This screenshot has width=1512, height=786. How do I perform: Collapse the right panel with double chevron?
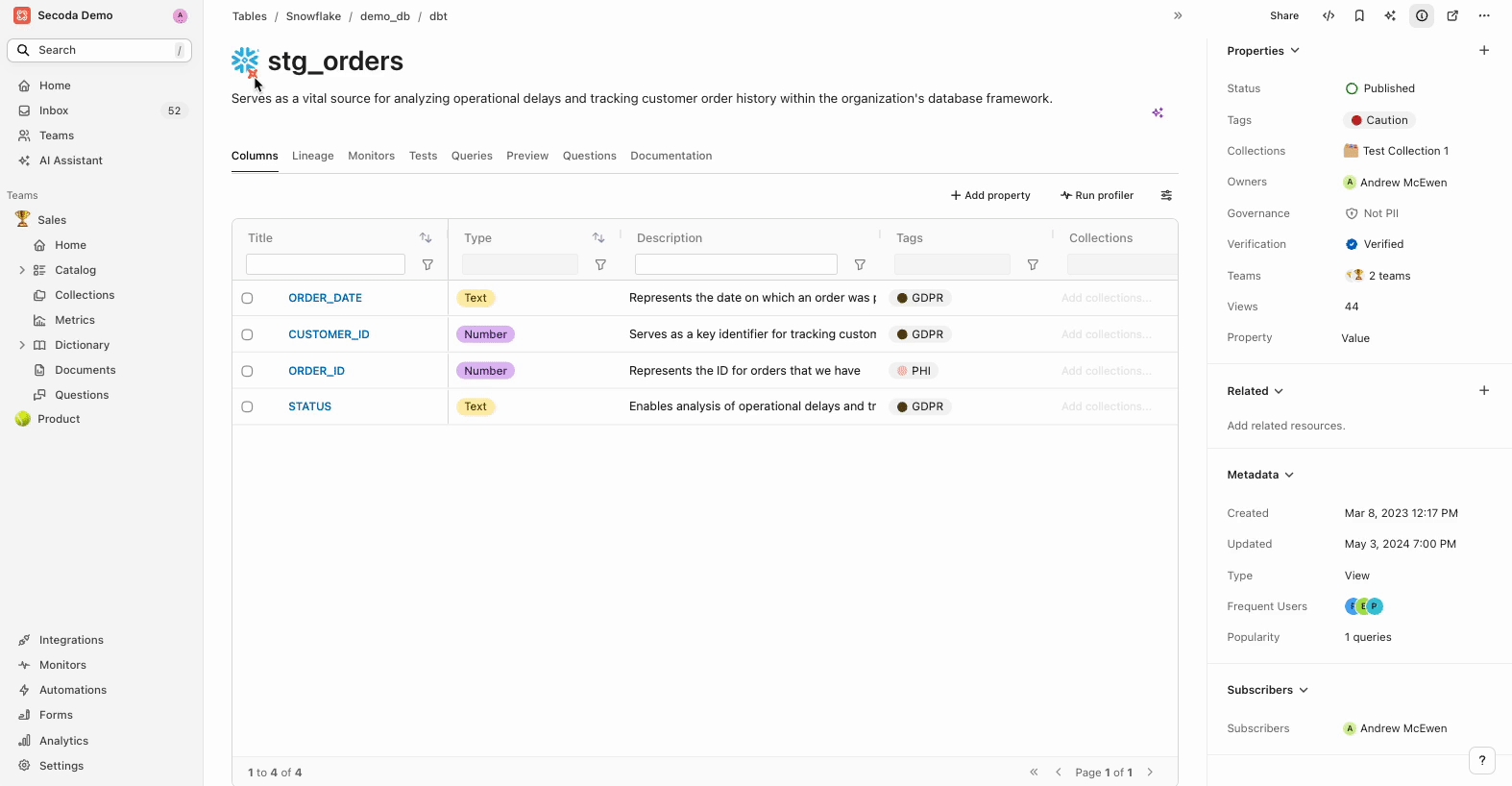1178,16
